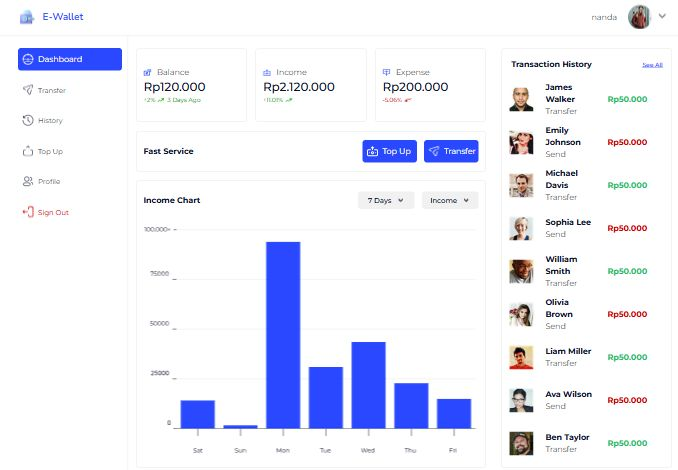Click Liam Miller's avatar
Screen dimensions: 678x470
click(521, 357)
